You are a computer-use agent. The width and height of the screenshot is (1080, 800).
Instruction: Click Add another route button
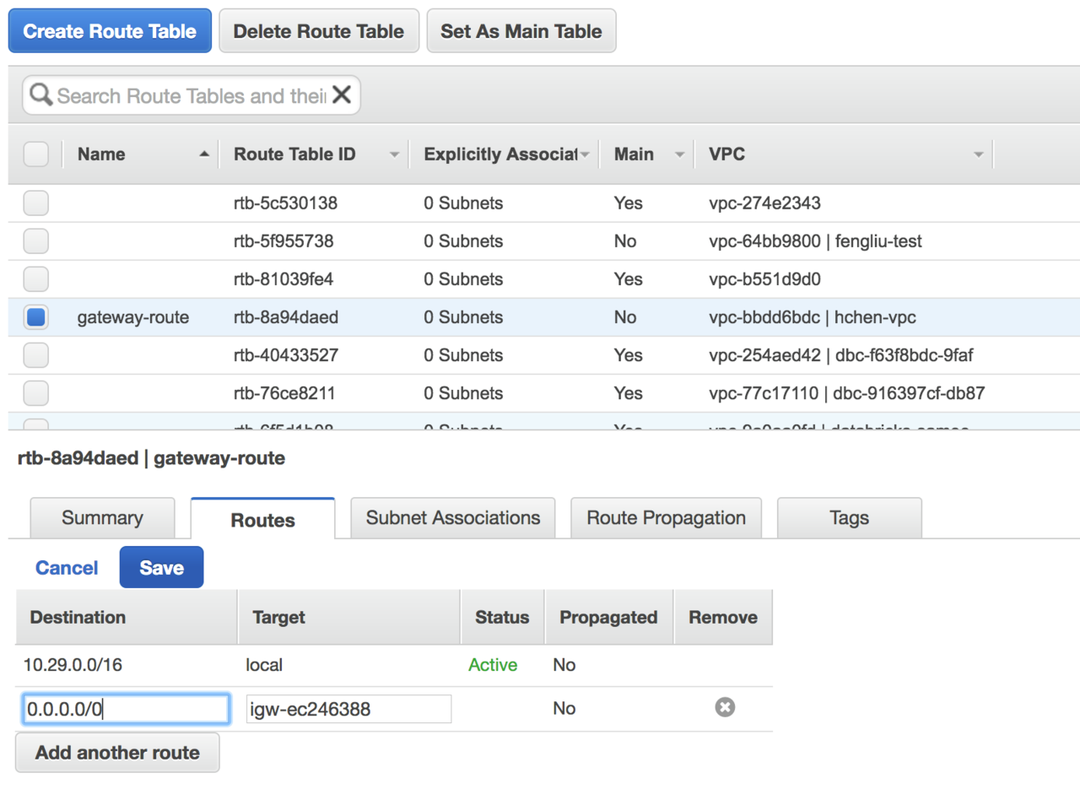(117, 753)
